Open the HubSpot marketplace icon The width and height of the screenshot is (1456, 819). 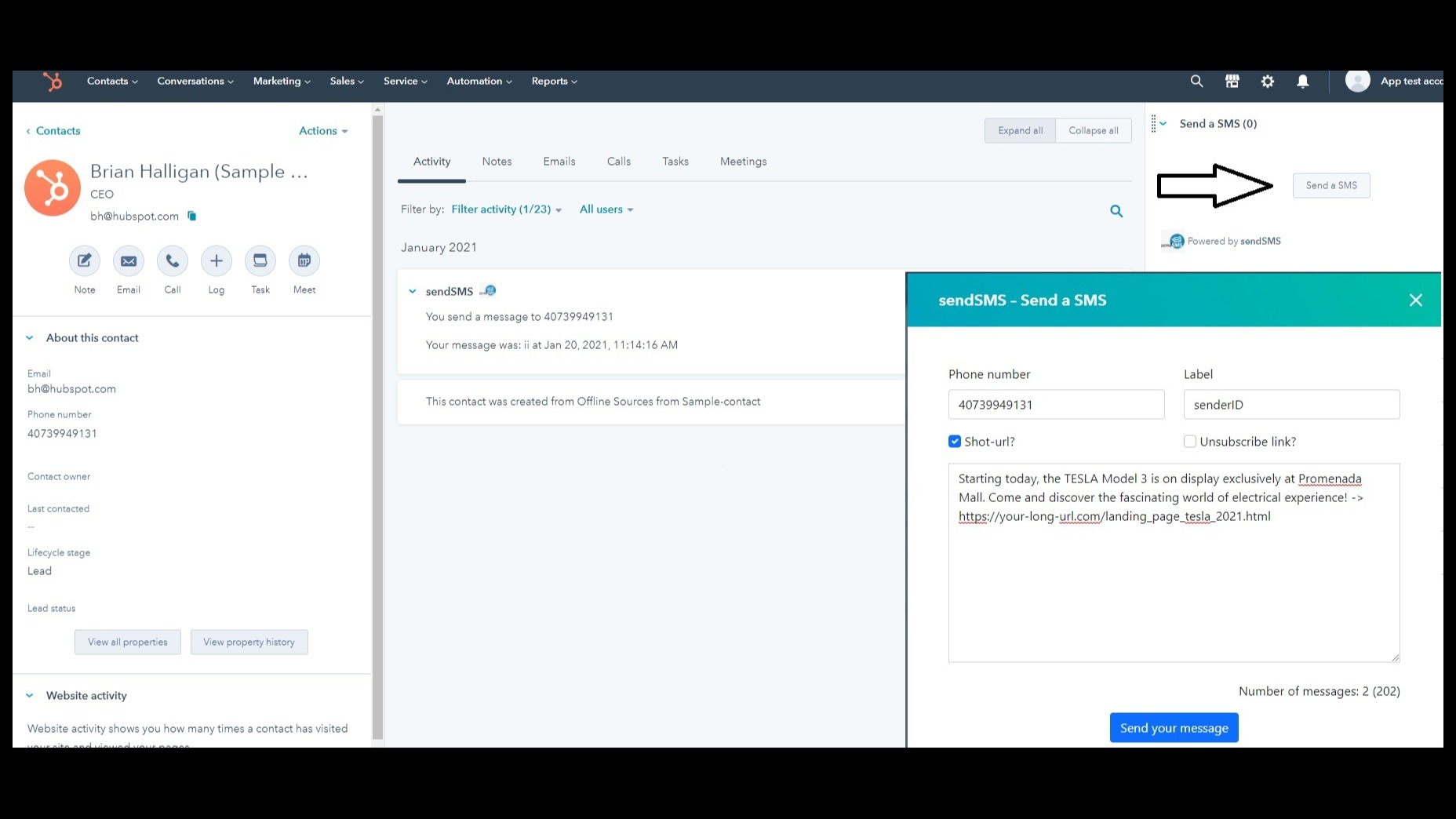tap(1232, 82)
